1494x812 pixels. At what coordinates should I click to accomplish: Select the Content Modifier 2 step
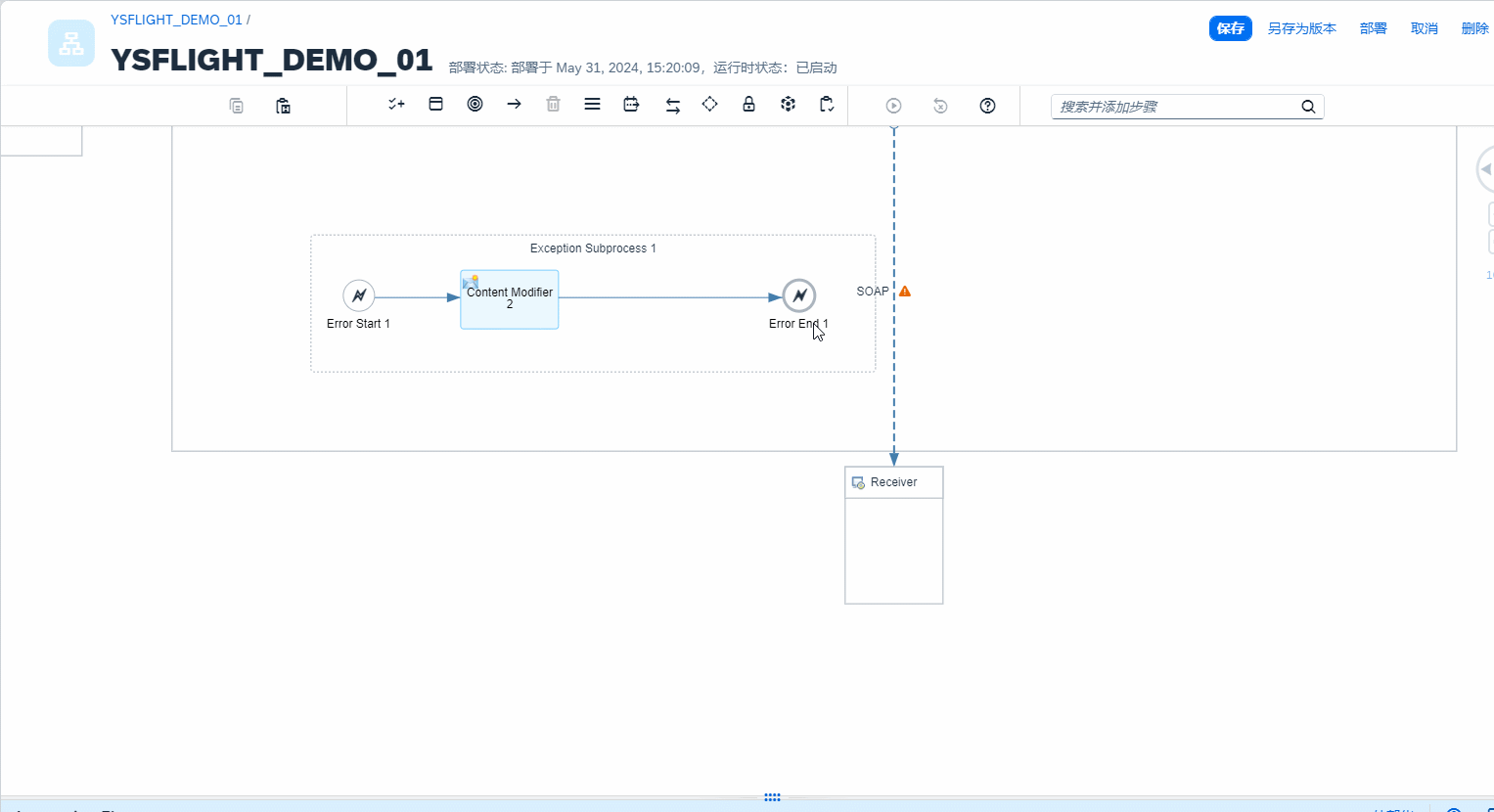tap(510, 300)
